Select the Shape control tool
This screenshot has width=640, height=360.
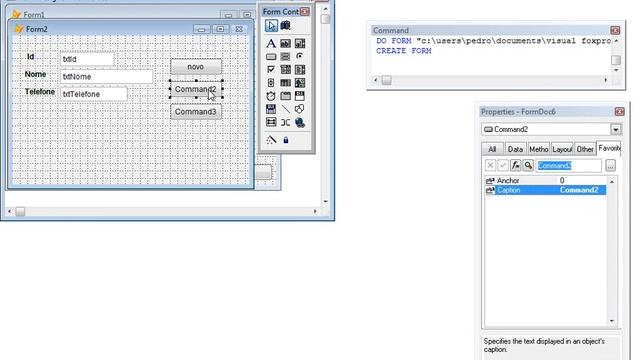coord(300,109)
